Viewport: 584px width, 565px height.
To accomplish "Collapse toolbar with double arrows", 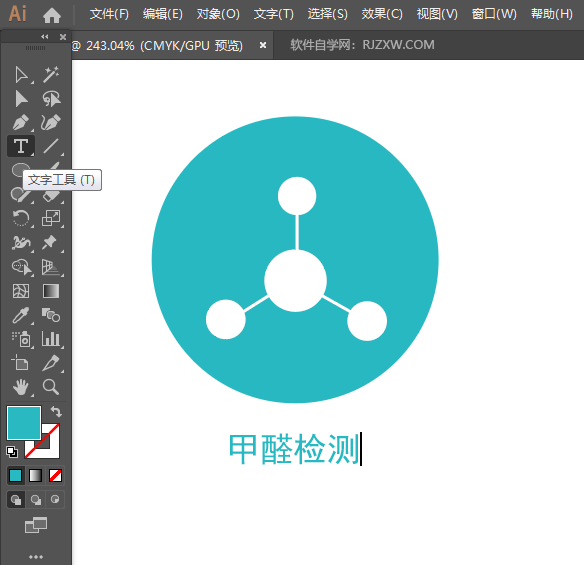I will coord(45,36).
